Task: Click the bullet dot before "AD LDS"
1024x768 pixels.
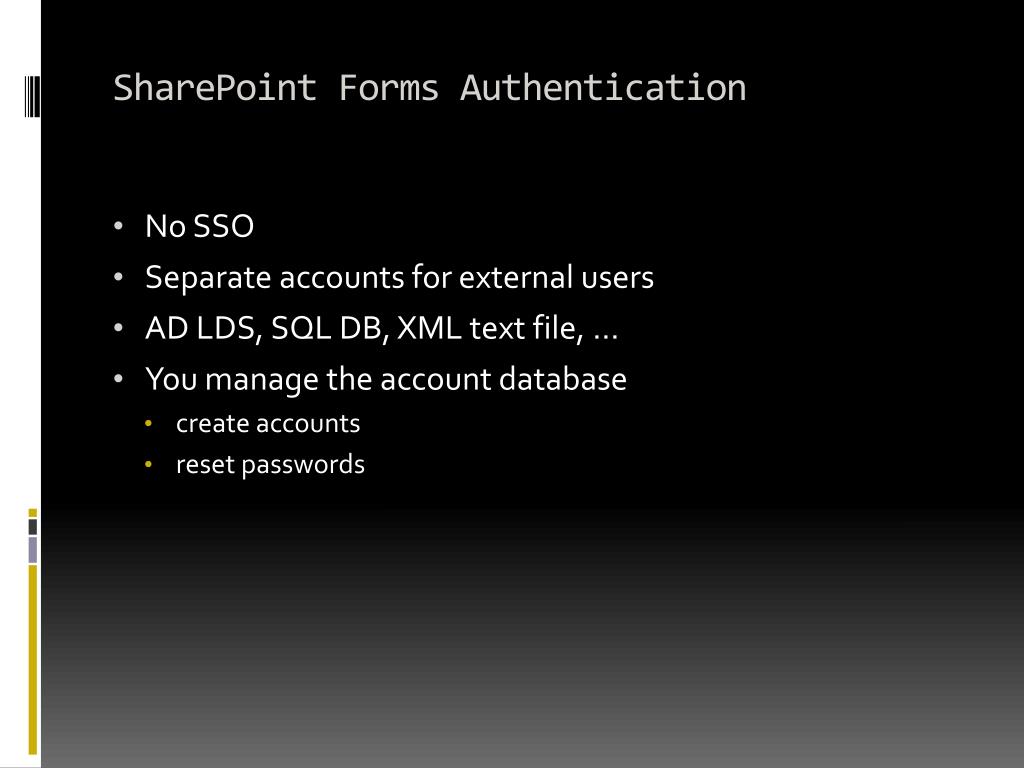Action: [119, 329]
